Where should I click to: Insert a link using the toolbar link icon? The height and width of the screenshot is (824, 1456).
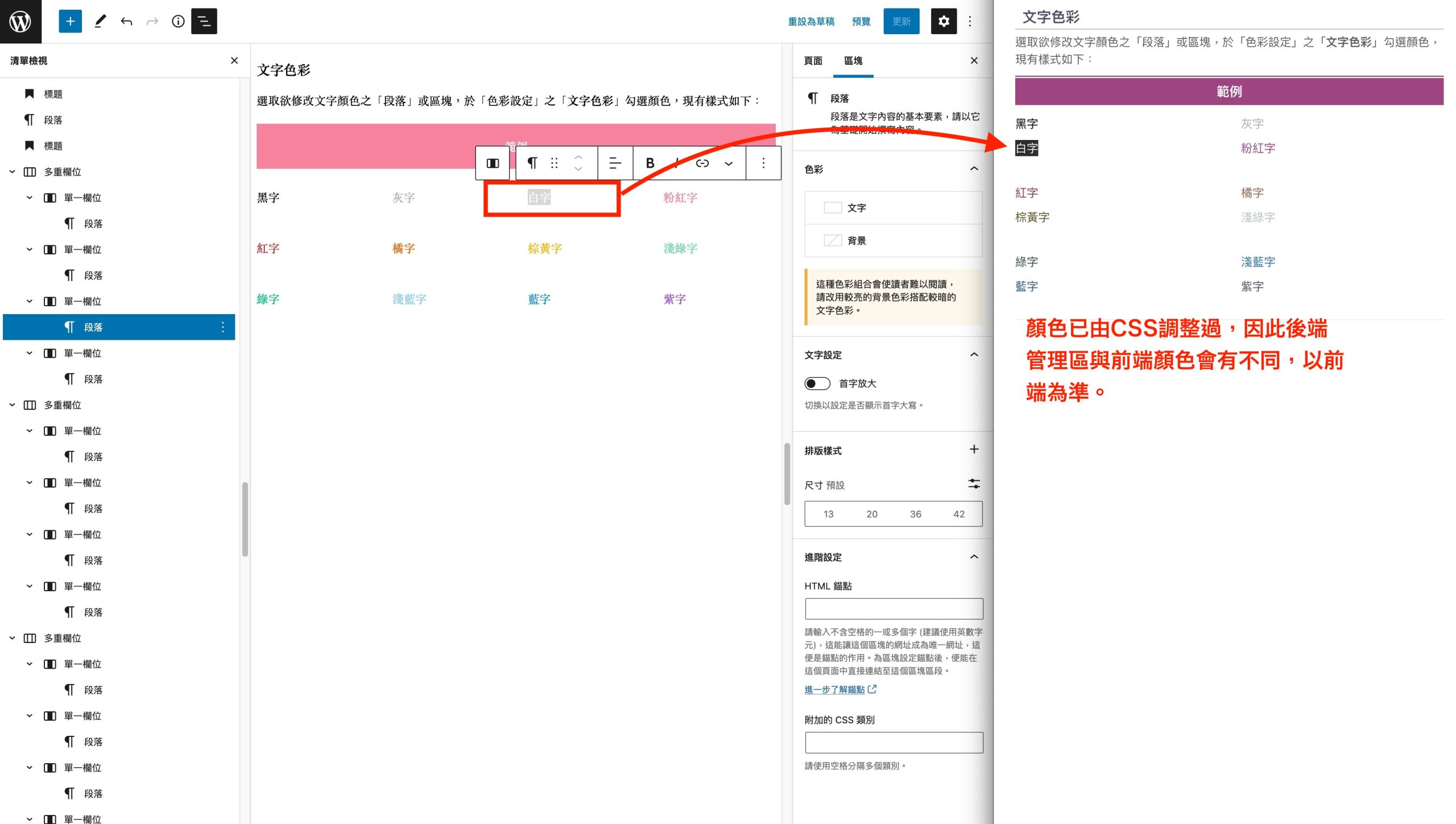(x=702, y=163)
